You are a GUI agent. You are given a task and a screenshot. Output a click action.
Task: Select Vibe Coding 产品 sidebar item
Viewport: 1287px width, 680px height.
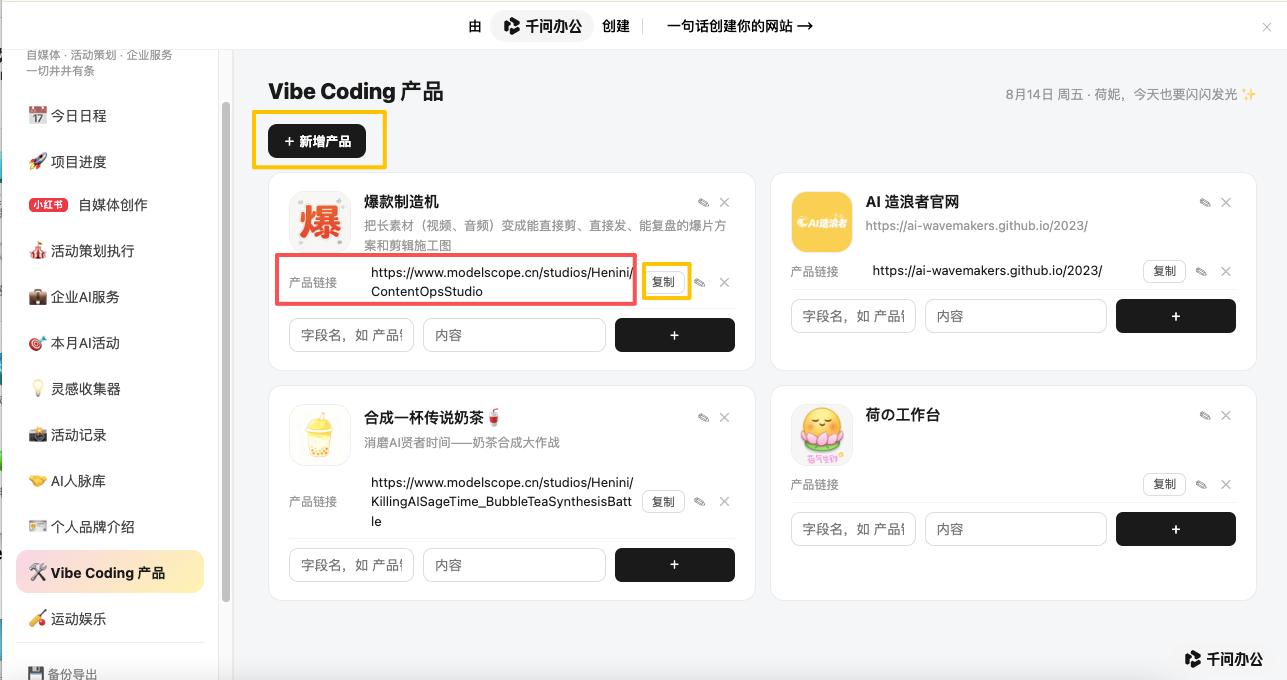[110, 572]
